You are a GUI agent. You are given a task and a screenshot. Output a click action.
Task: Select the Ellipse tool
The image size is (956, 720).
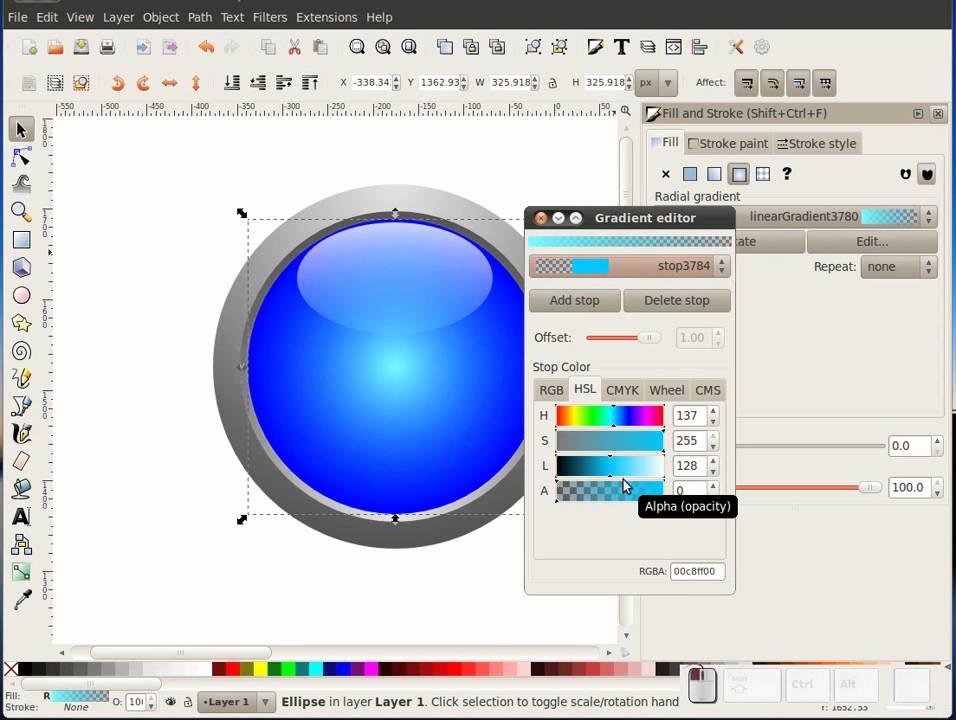point(21,295)
